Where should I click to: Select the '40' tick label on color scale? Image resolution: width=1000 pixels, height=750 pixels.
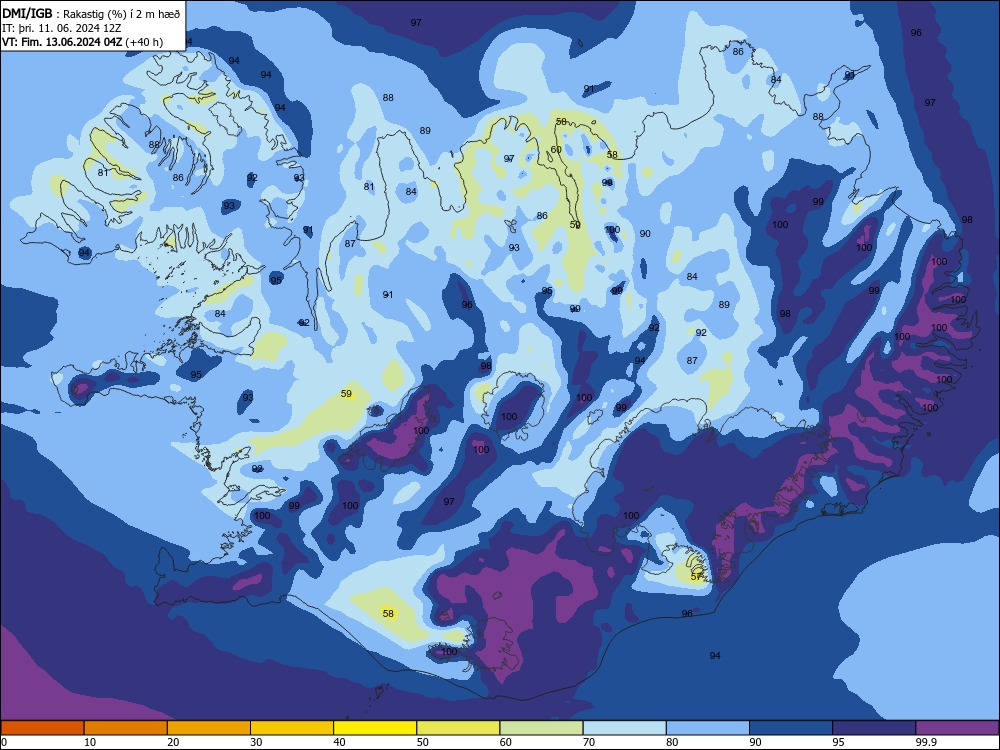coord(339,742)
